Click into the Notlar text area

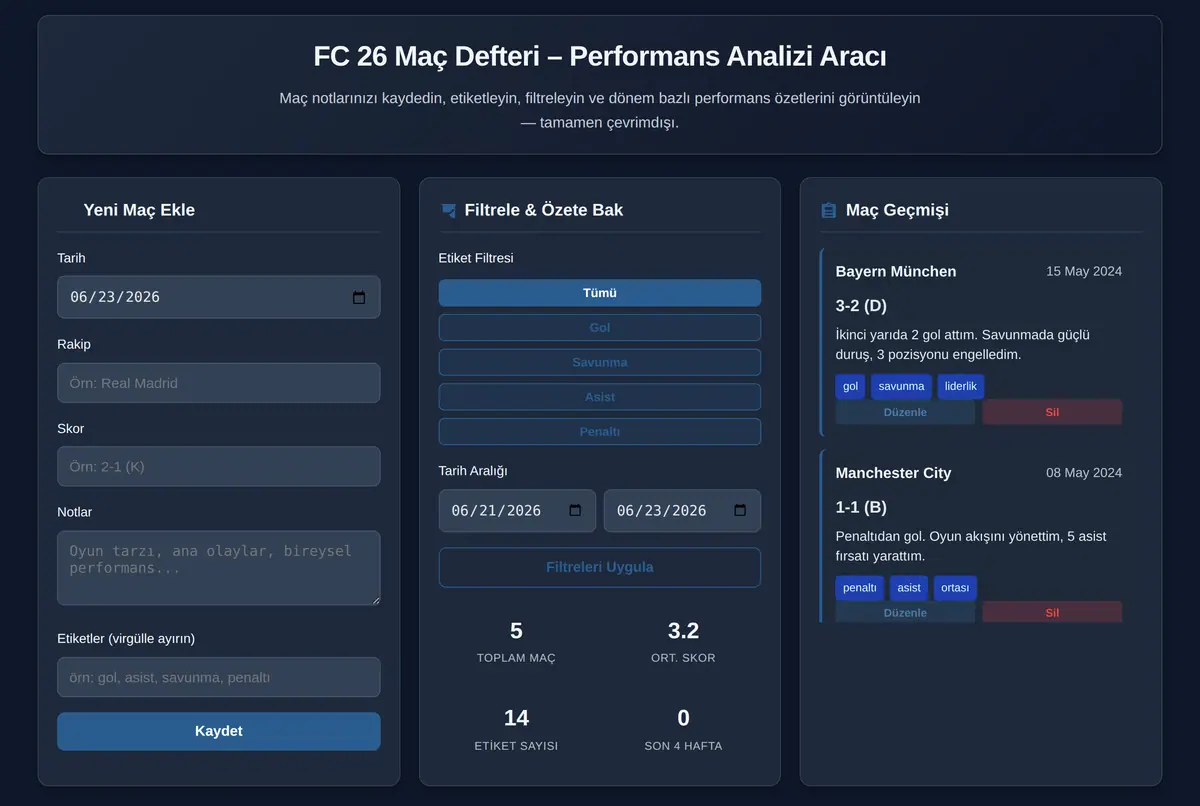pyautogui.click(x=219, y=568)
